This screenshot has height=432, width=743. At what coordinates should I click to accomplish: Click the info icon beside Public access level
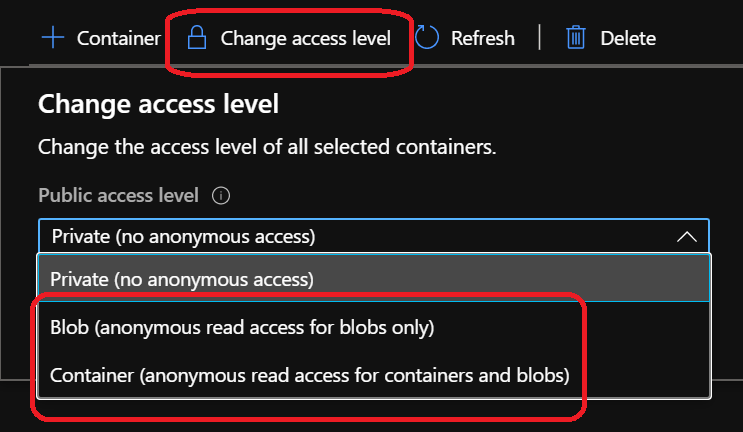click(222, 196)
